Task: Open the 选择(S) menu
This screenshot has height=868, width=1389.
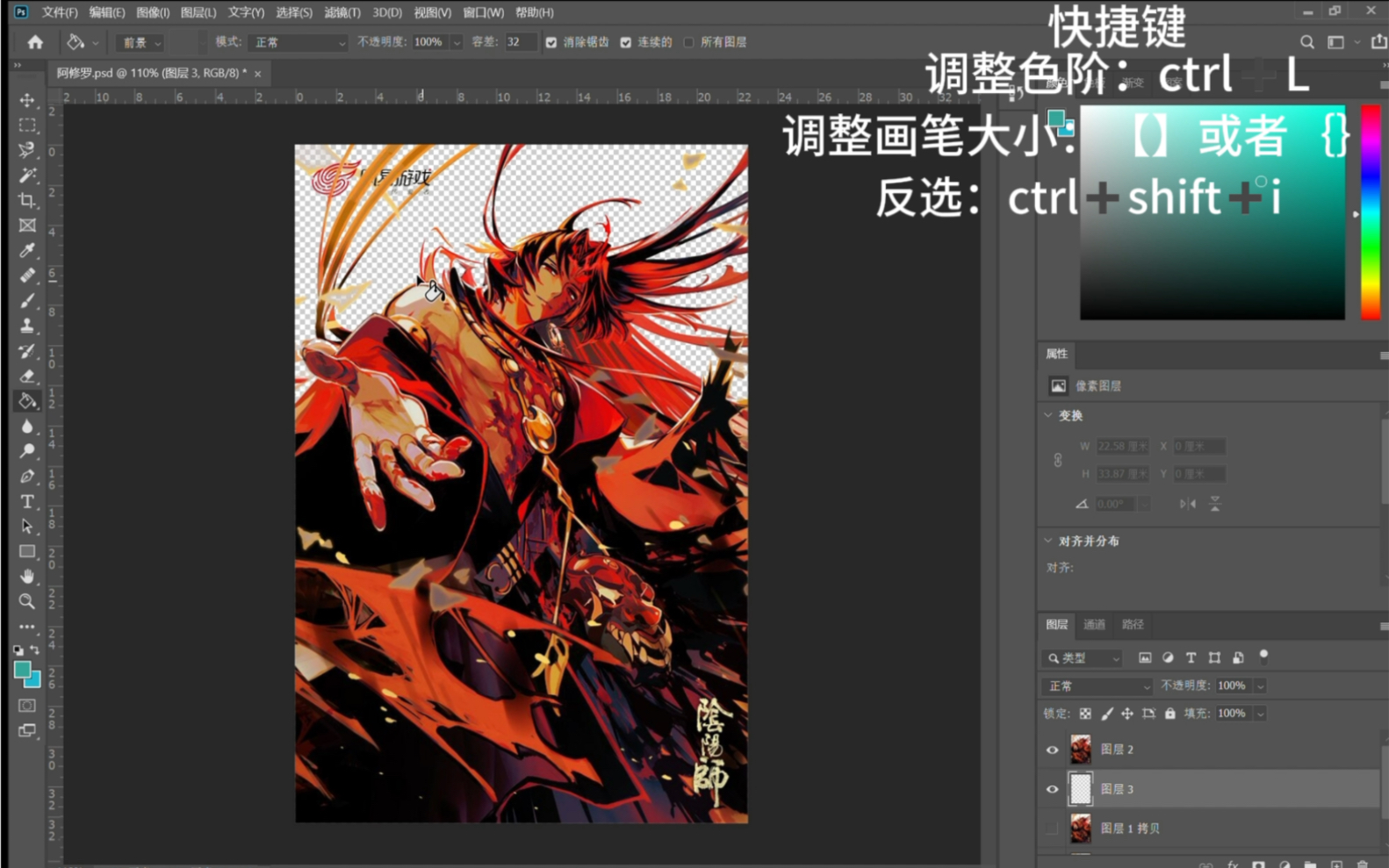Action: coord(294,12)
